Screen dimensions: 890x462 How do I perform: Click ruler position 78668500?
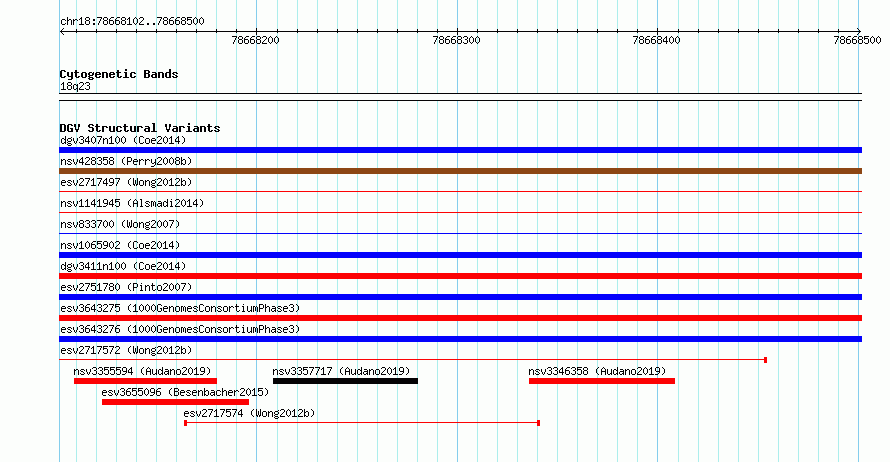pyautogui.click(x=858, y=40)
